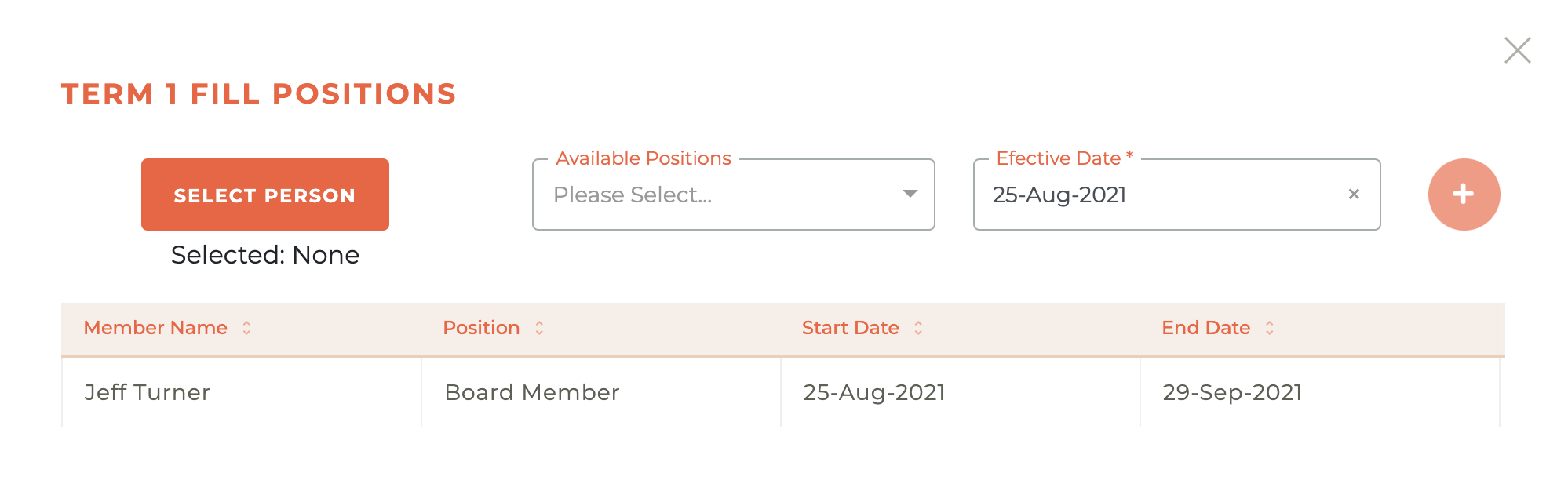
Task: Click Board Member cell in the table
Action: tap(531, 392)
